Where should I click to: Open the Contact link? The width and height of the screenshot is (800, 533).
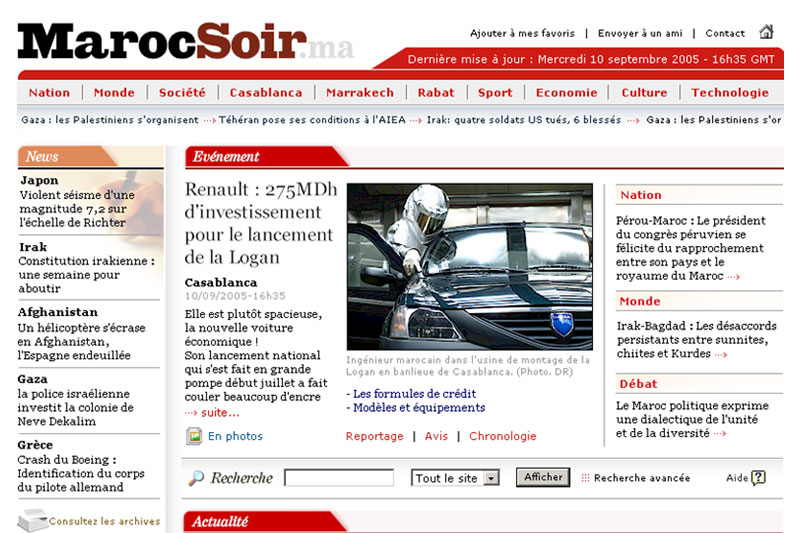[x=725, y=33]
